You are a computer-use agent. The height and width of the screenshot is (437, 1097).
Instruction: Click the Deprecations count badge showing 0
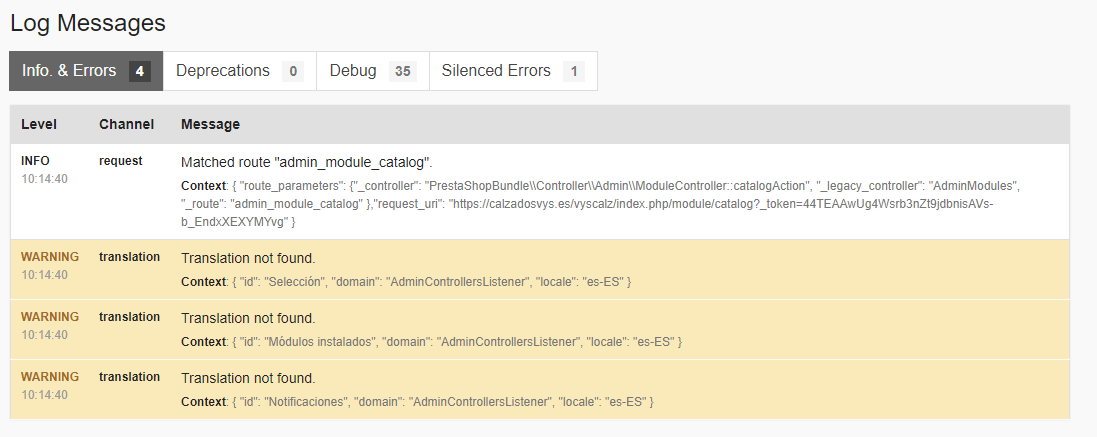(x=292, y=72)
